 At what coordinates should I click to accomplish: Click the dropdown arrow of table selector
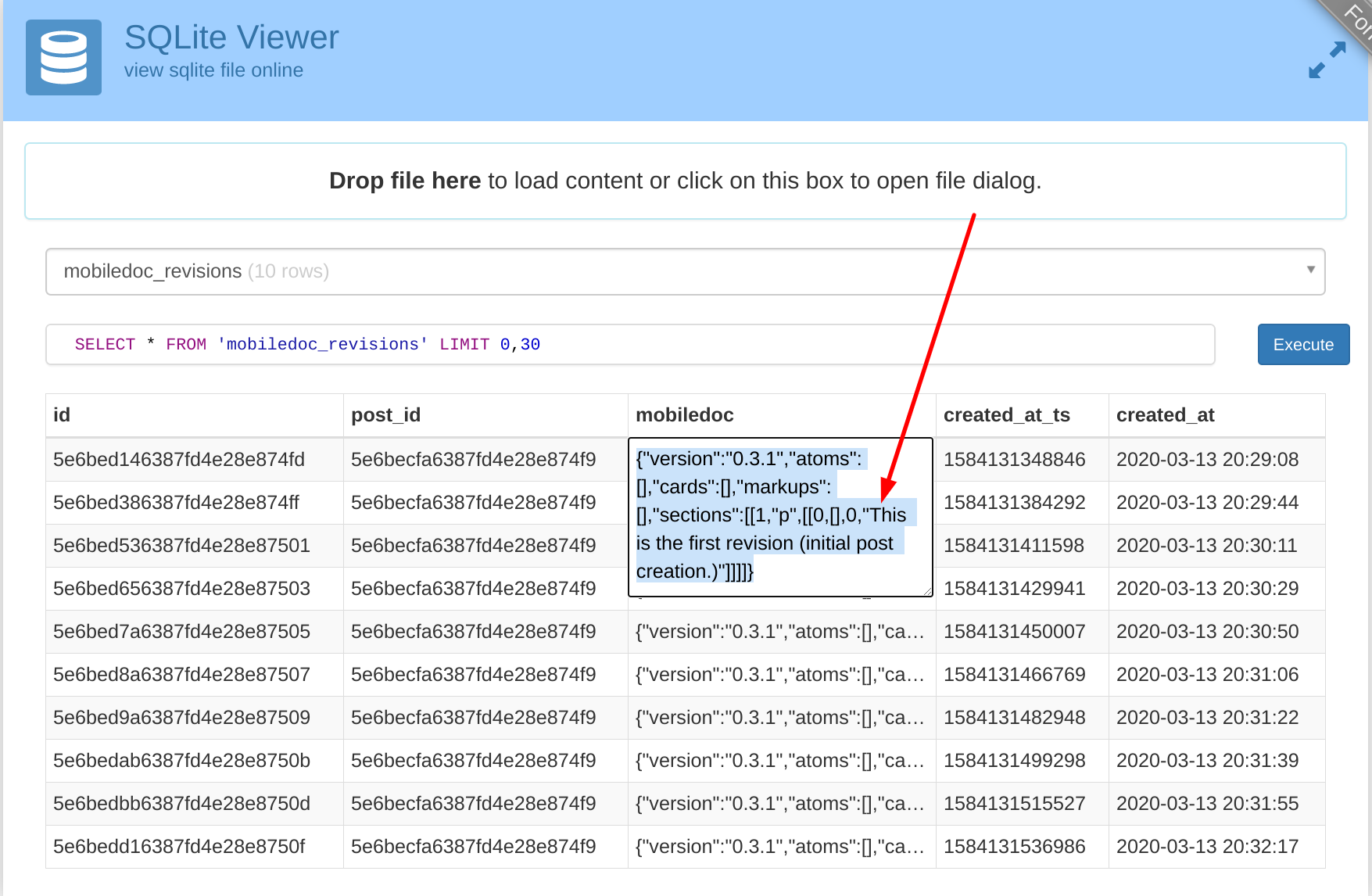pyautogui.click(x=1310, y=270)
